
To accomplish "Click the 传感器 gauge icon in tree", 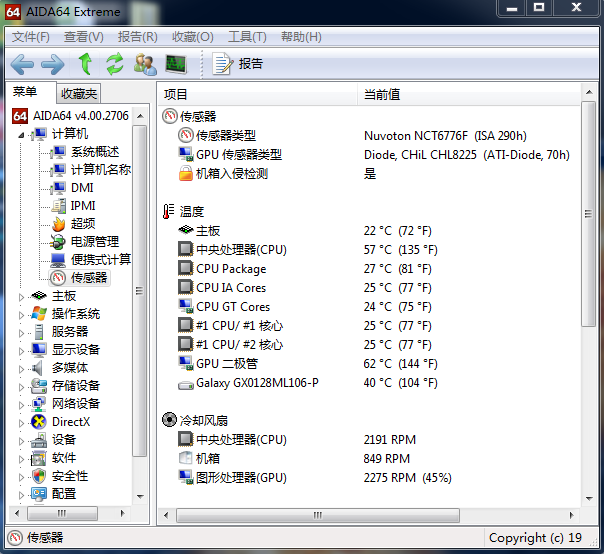I will tap(58, 278).
